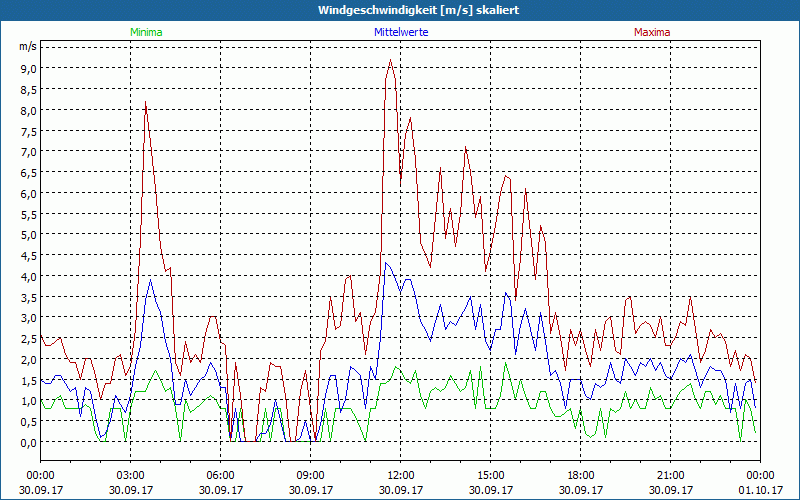Click the '30.09.17' date beneath 12:00

(x=401, y=490)
